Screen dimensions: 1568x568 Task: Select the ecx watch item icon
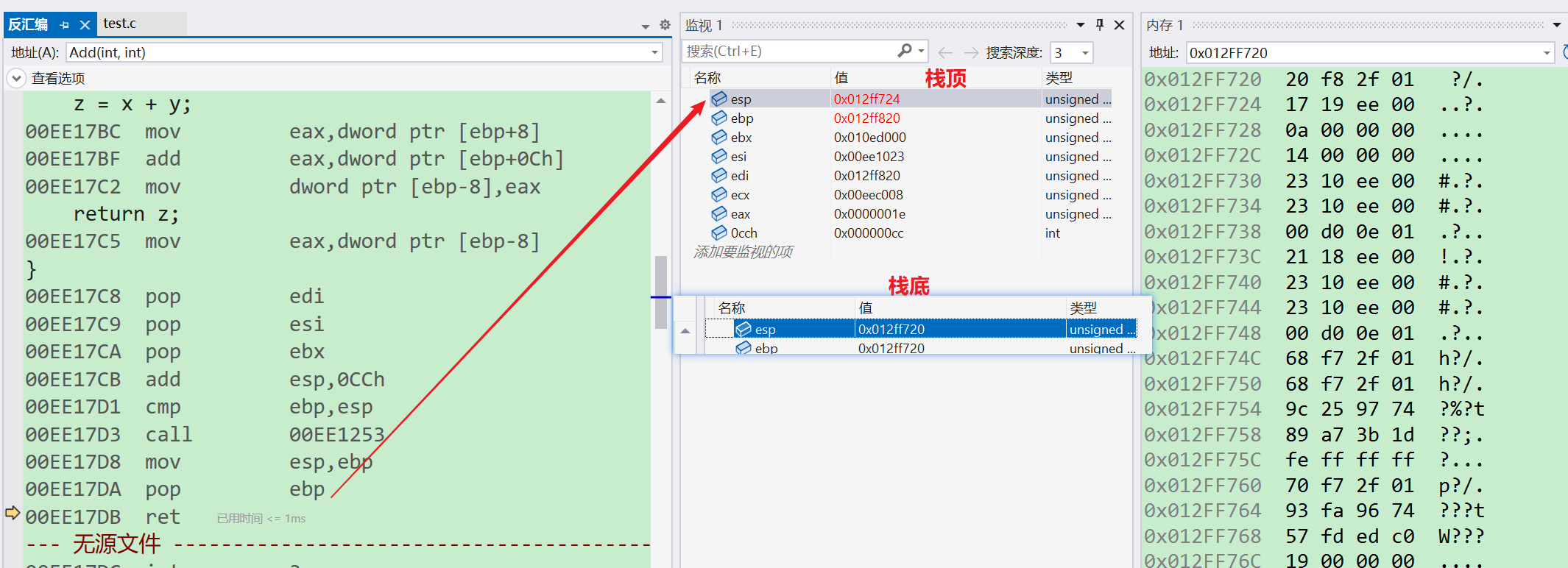(x=719, y=194)
